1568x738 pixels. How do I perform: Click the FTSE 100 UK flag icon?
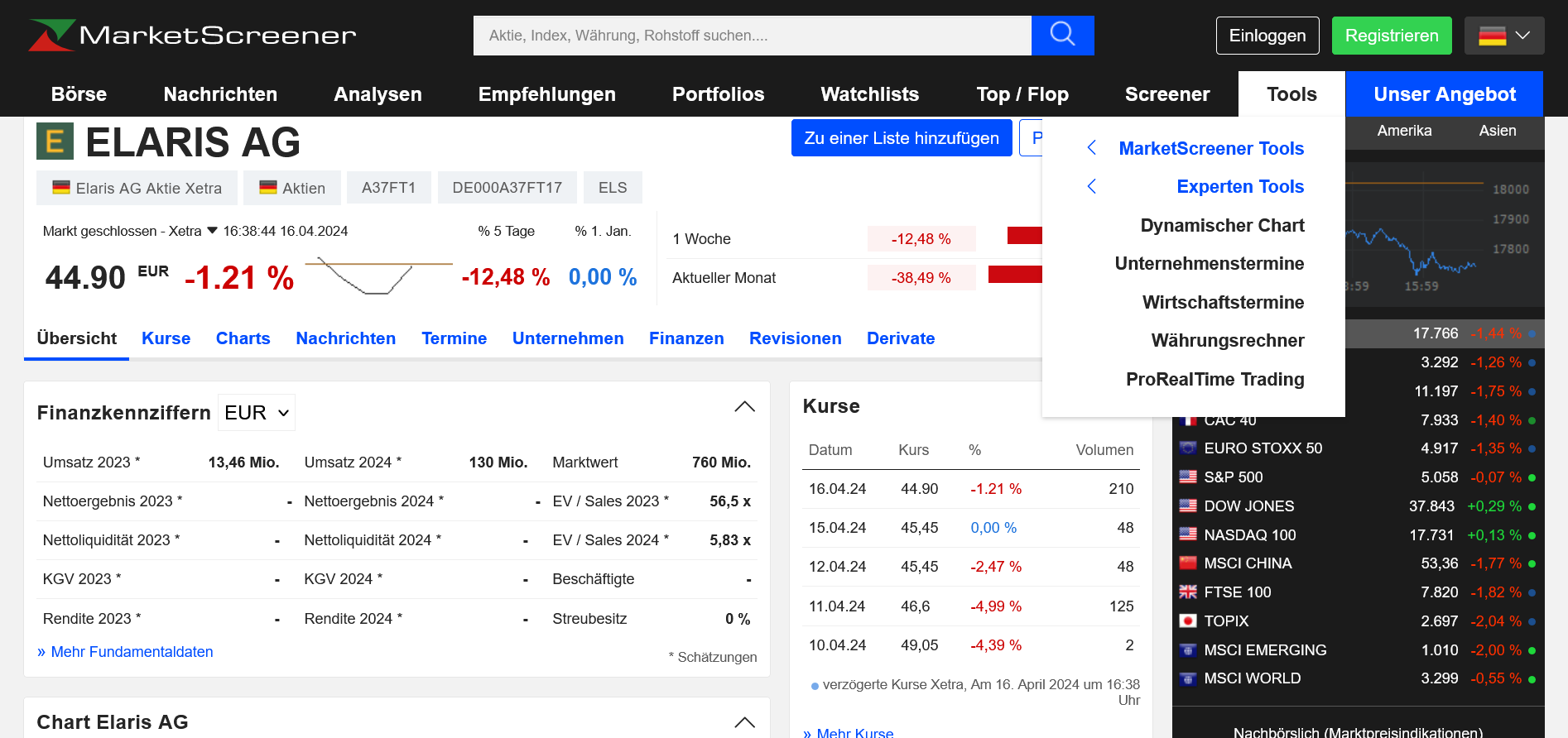(1188, 592)
